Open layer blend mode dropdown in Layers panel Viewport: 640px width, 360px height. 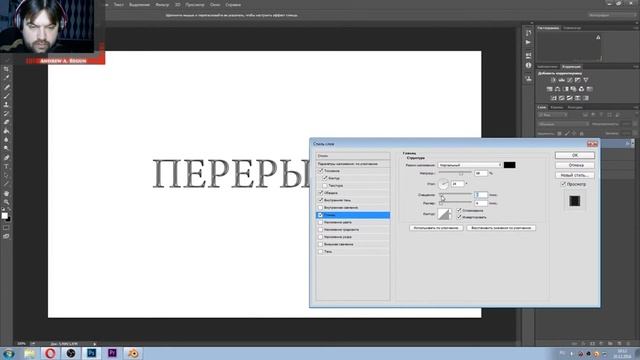(x=563, y=124)
